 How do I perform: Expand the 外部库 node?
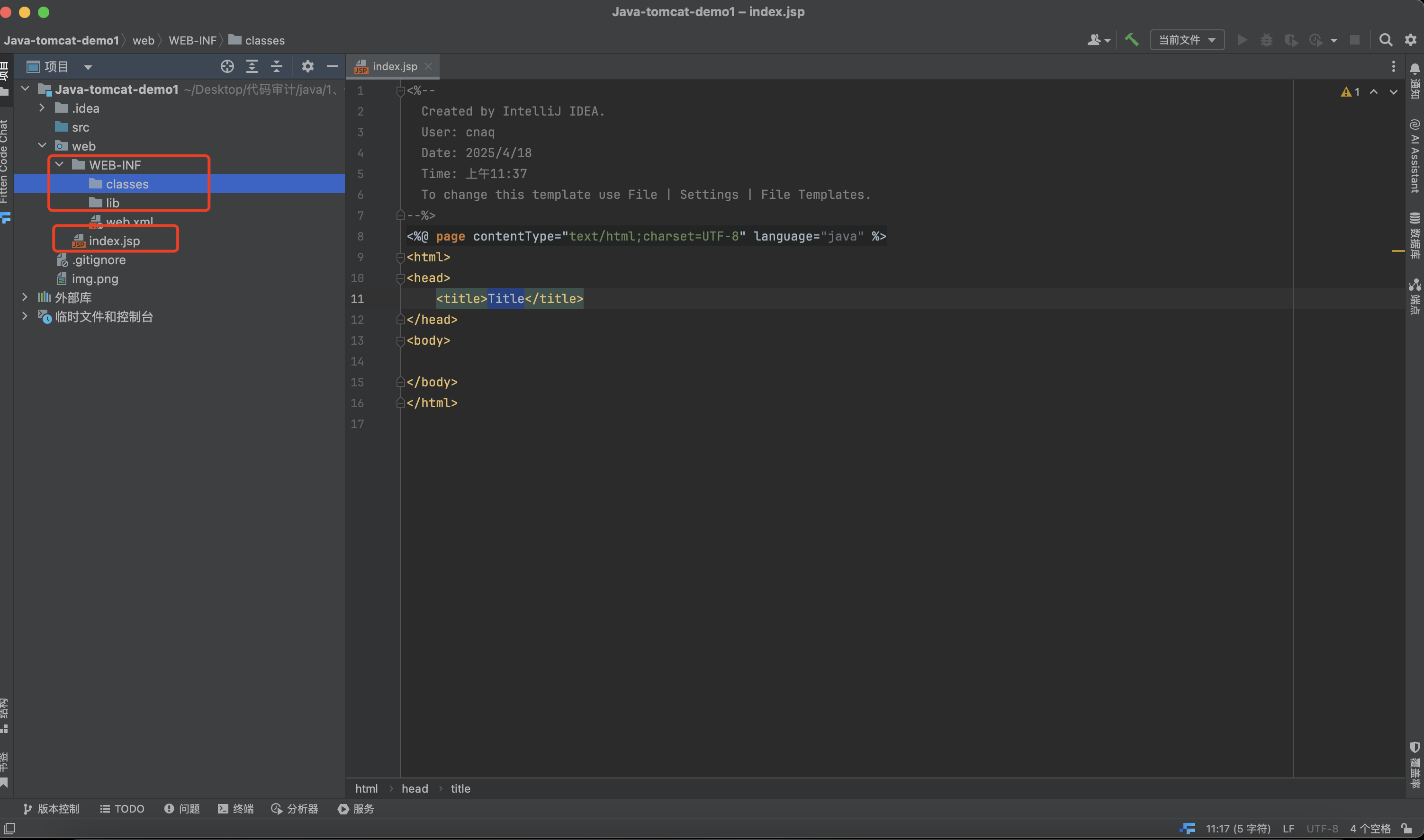pos(24,297)
